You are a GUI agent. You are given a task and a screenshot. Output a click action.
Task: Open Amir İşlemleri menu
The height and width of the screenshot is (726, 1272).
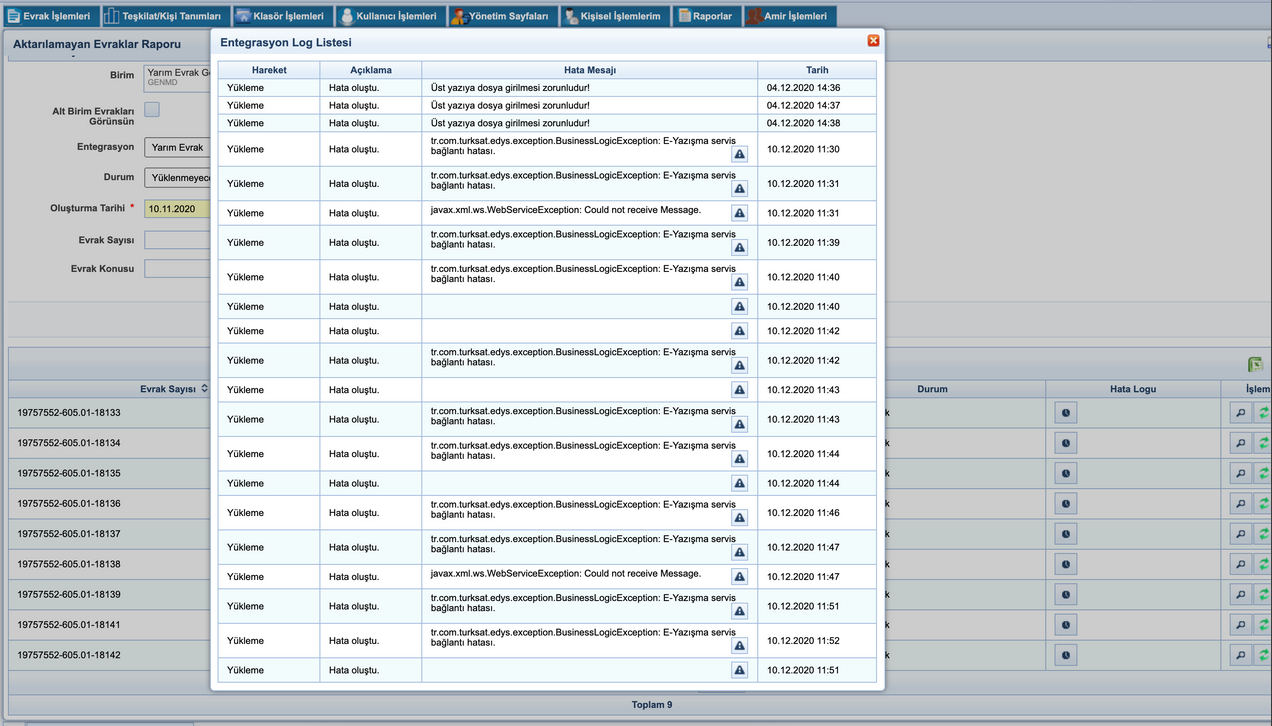click(790, 16)
